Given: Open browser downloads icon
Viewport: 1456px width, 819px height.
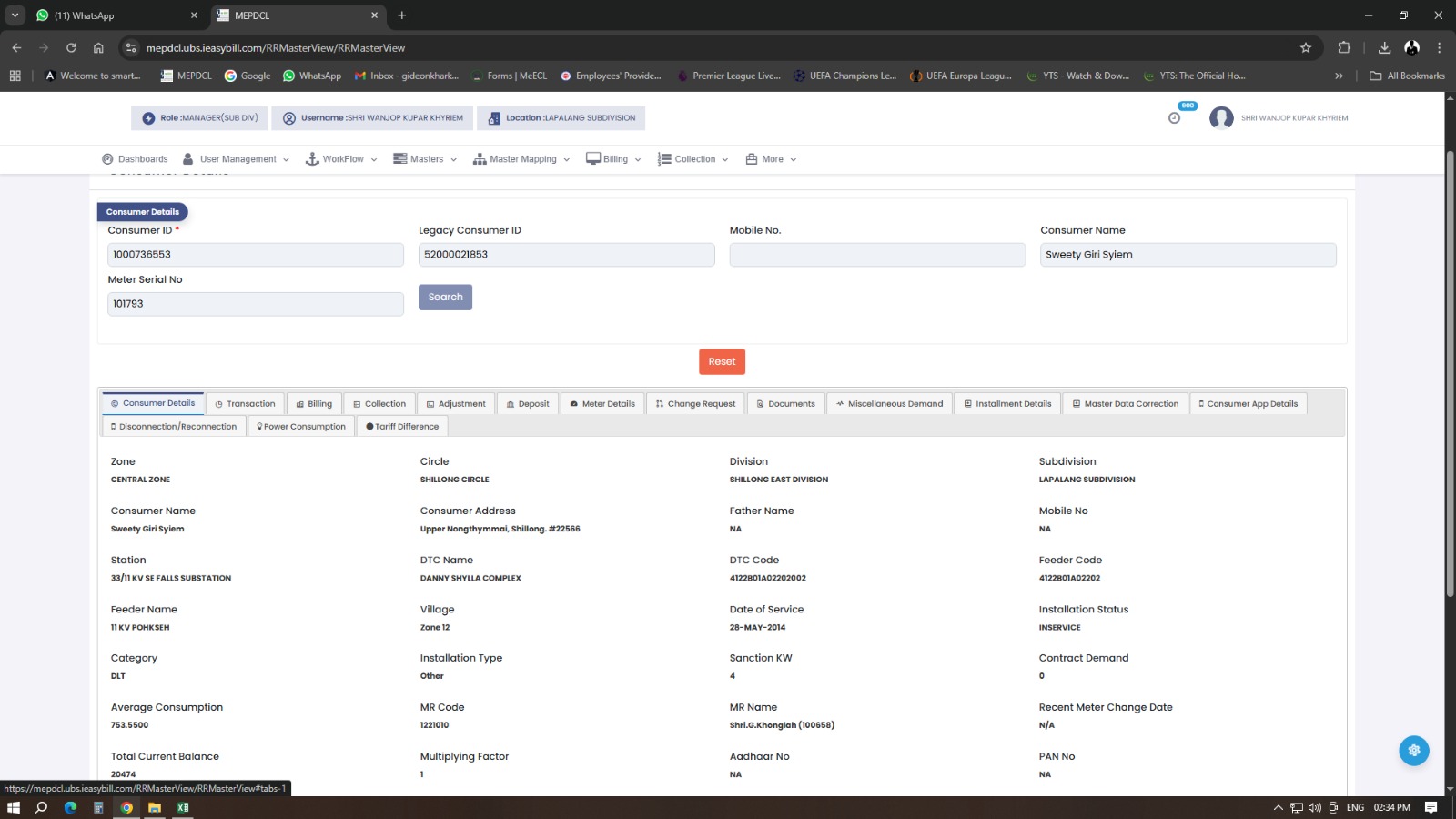Looking at the screenshot, I should [1384, 48].
